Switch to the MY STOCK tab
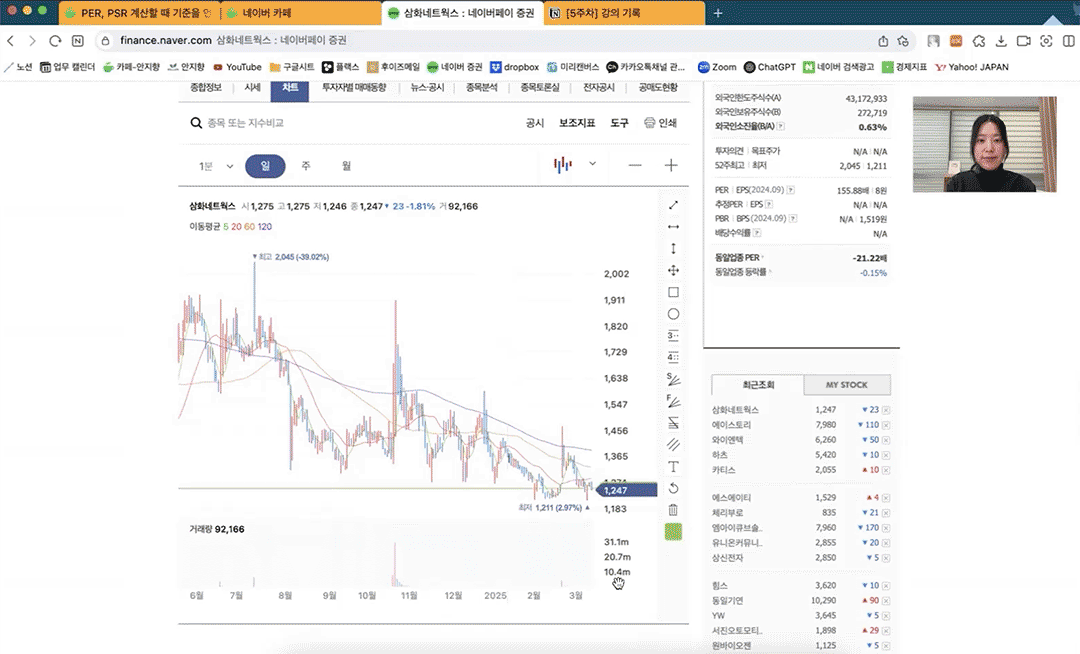1080x654 pixels. click(846, 385)
